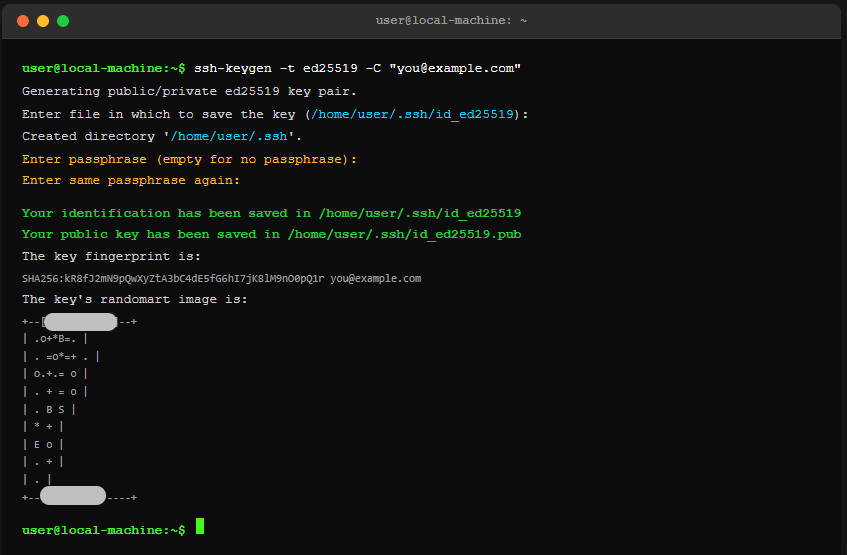
Task: Maximize the terminal using the green button
Action: (x=63, y=20)
